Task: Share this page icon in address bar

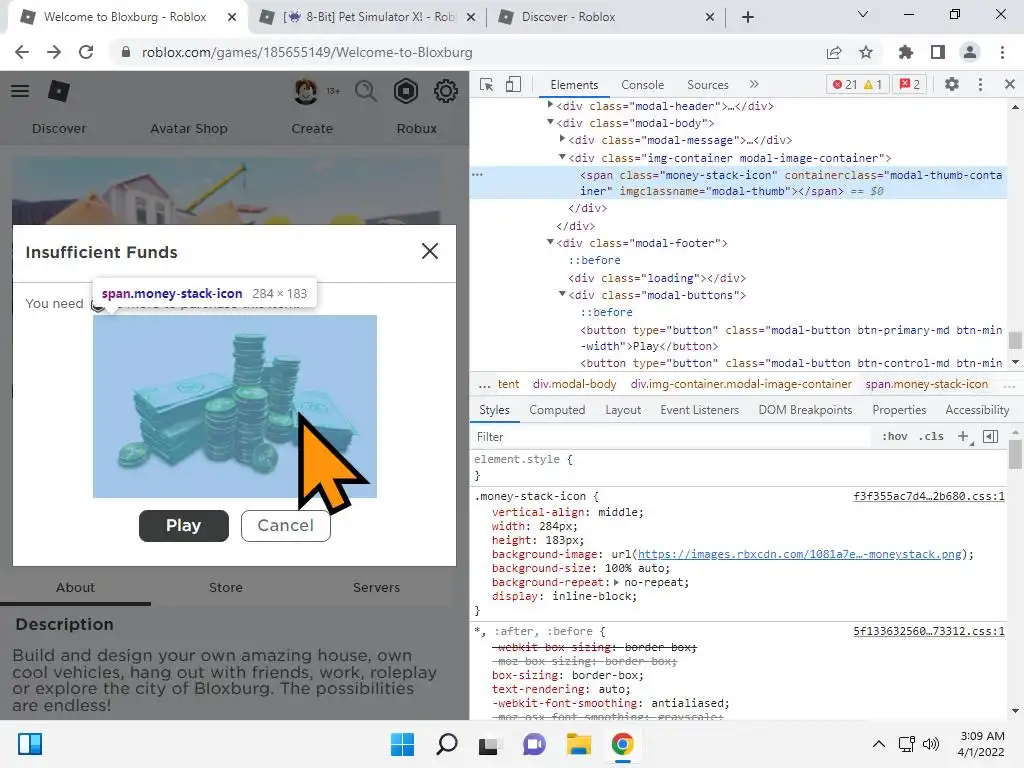Action: 834,52
